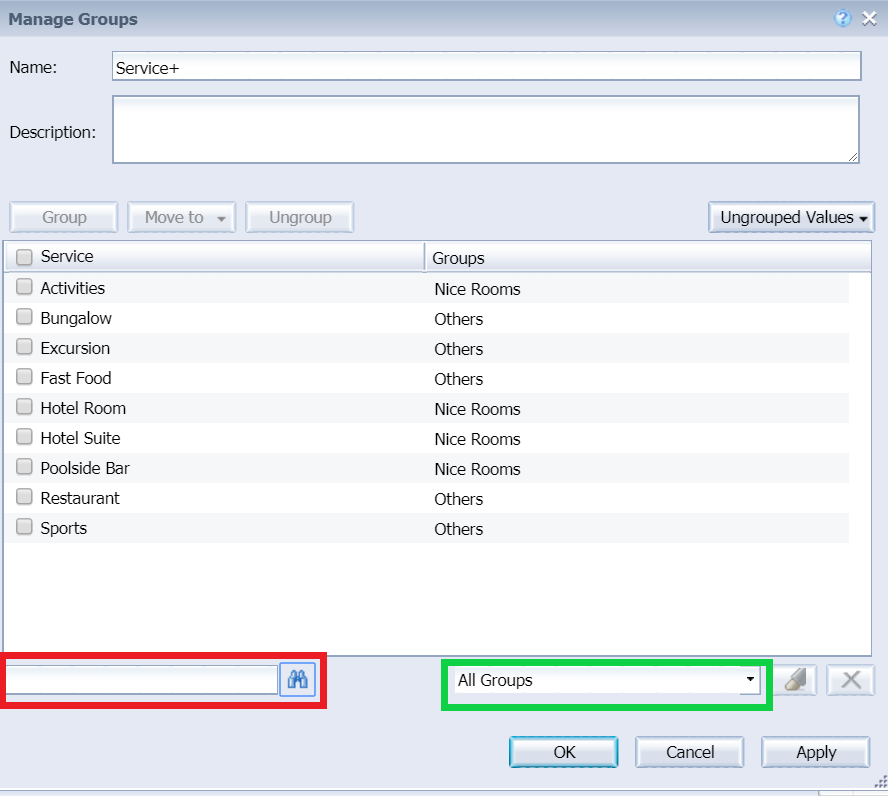Open the help question mark icon

(x=843, y=18)
